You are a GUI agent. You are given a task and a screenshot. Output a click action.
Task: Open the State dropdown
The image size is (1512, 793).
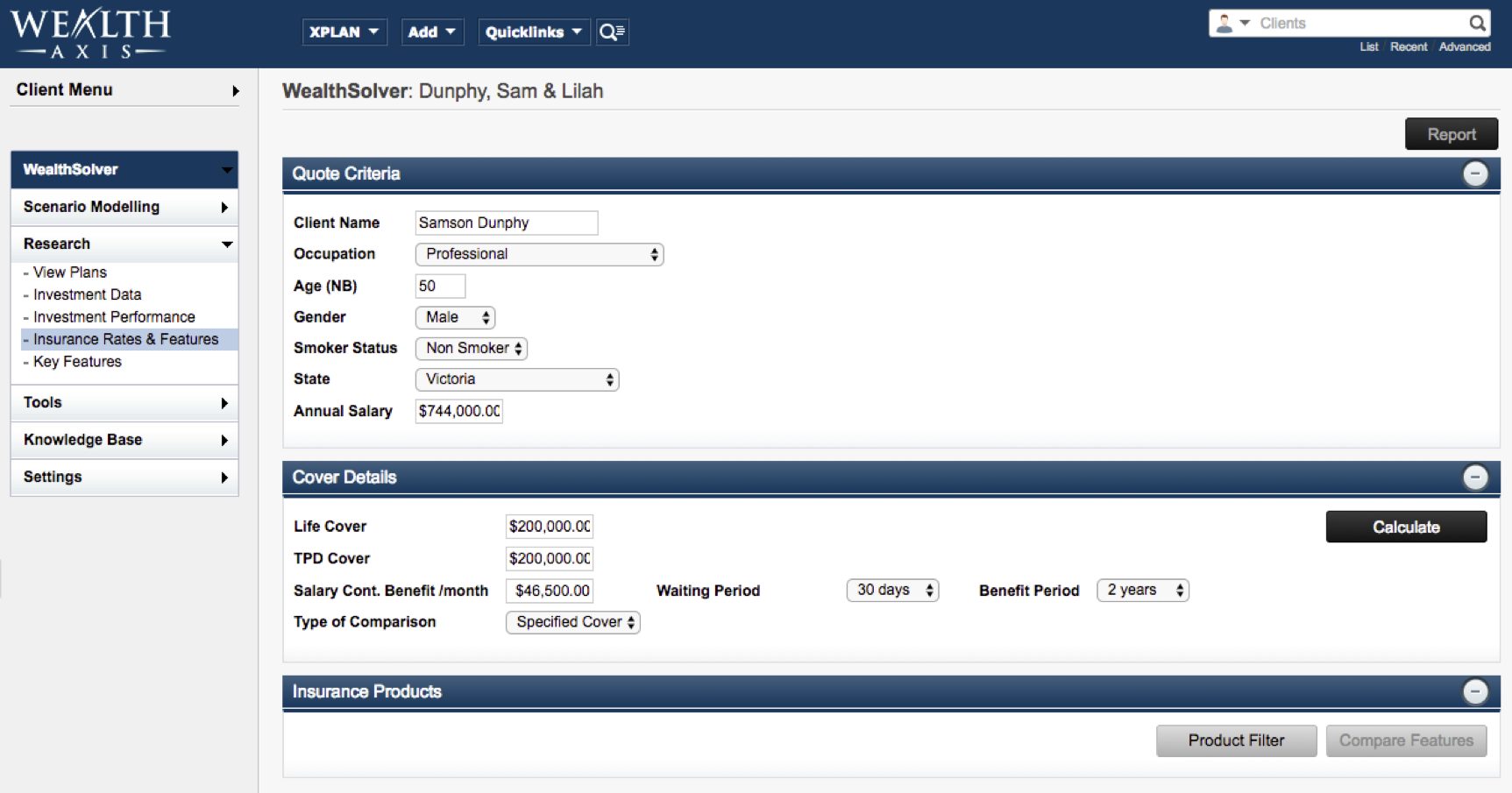[517, 379]
